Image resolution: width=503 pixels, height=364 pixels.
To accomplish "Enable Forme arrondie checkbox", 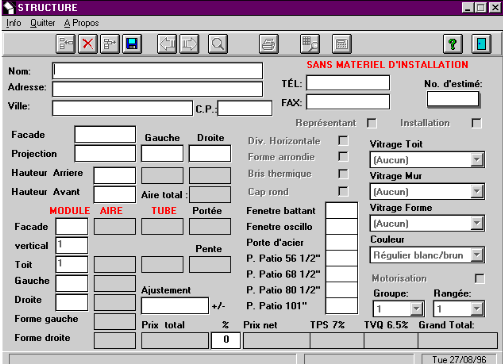I will [343, 156].
